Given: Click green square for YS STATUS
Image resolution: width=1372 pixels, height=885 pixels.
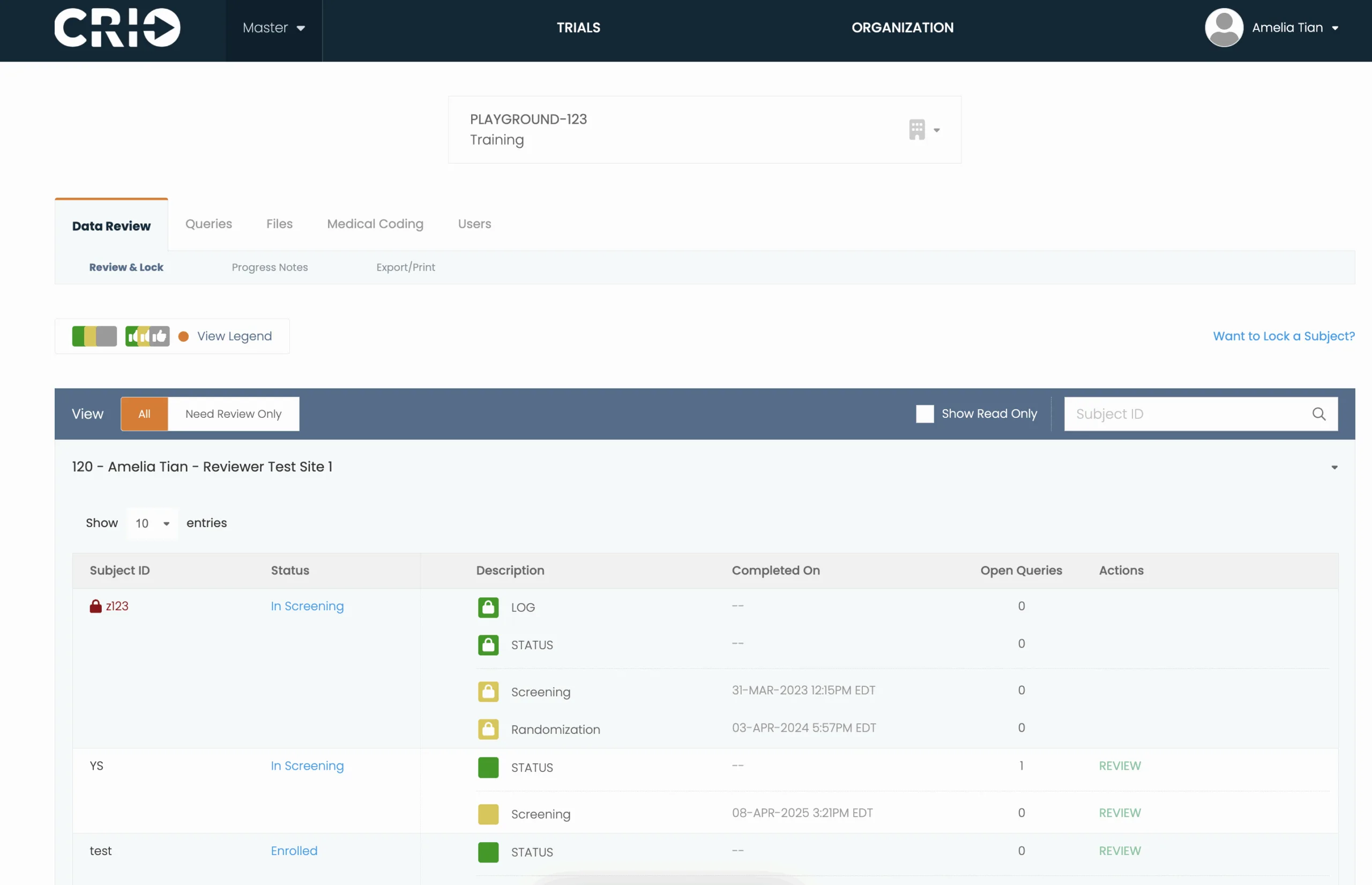Looking at the screenshot, I should coord(488,767).
